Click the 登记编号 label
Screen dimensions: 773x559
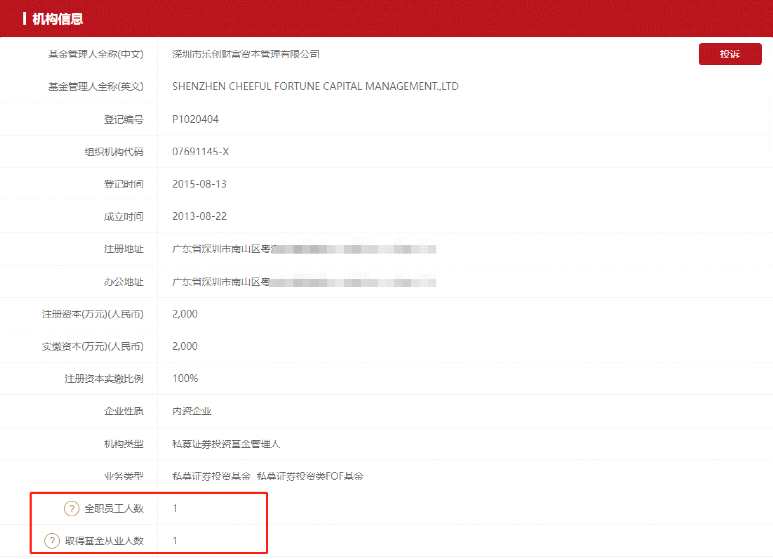(x=124, y=119)
